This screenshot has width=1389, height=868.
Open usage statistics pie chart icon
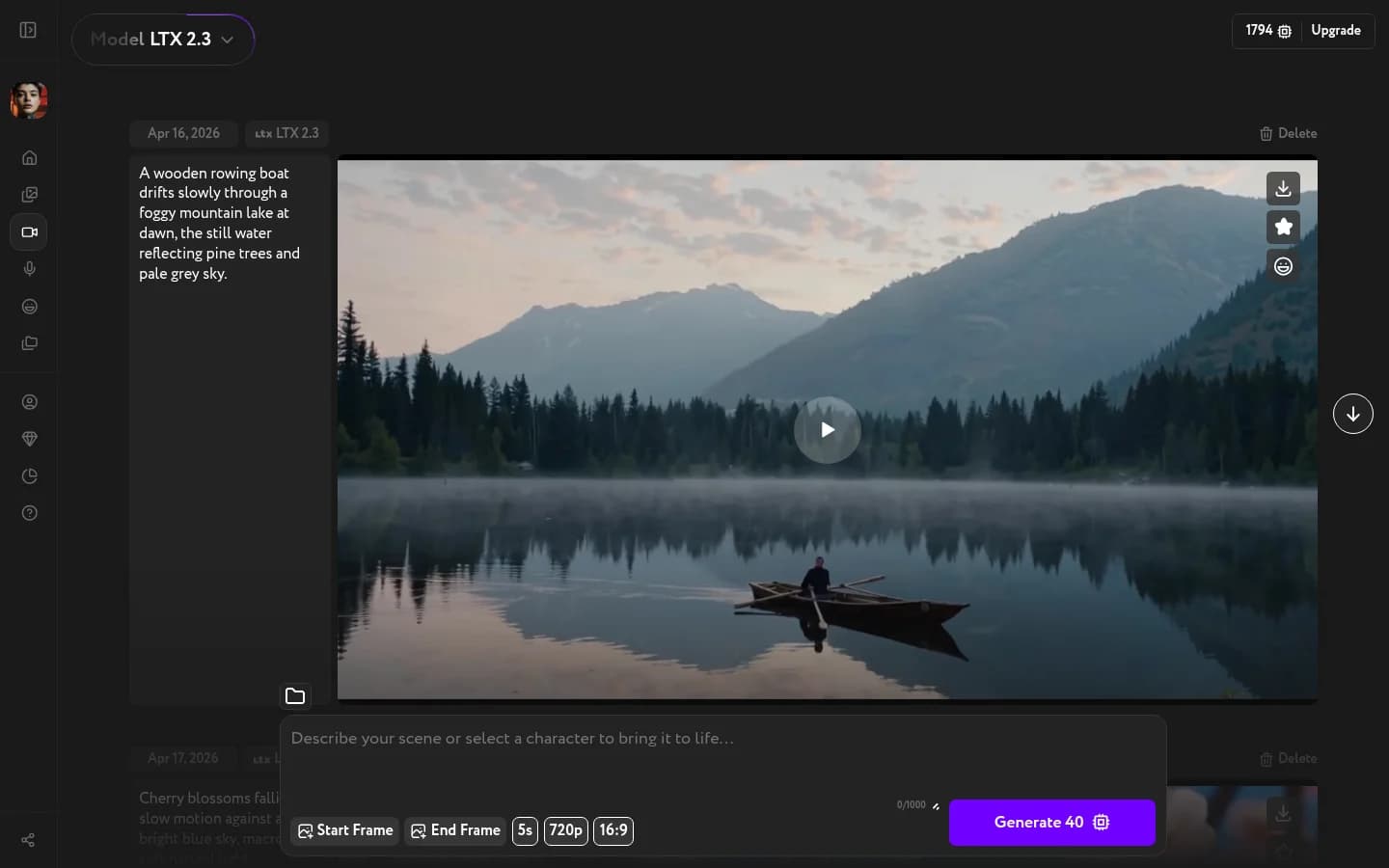pyautogui.click(x=29, y=476)
